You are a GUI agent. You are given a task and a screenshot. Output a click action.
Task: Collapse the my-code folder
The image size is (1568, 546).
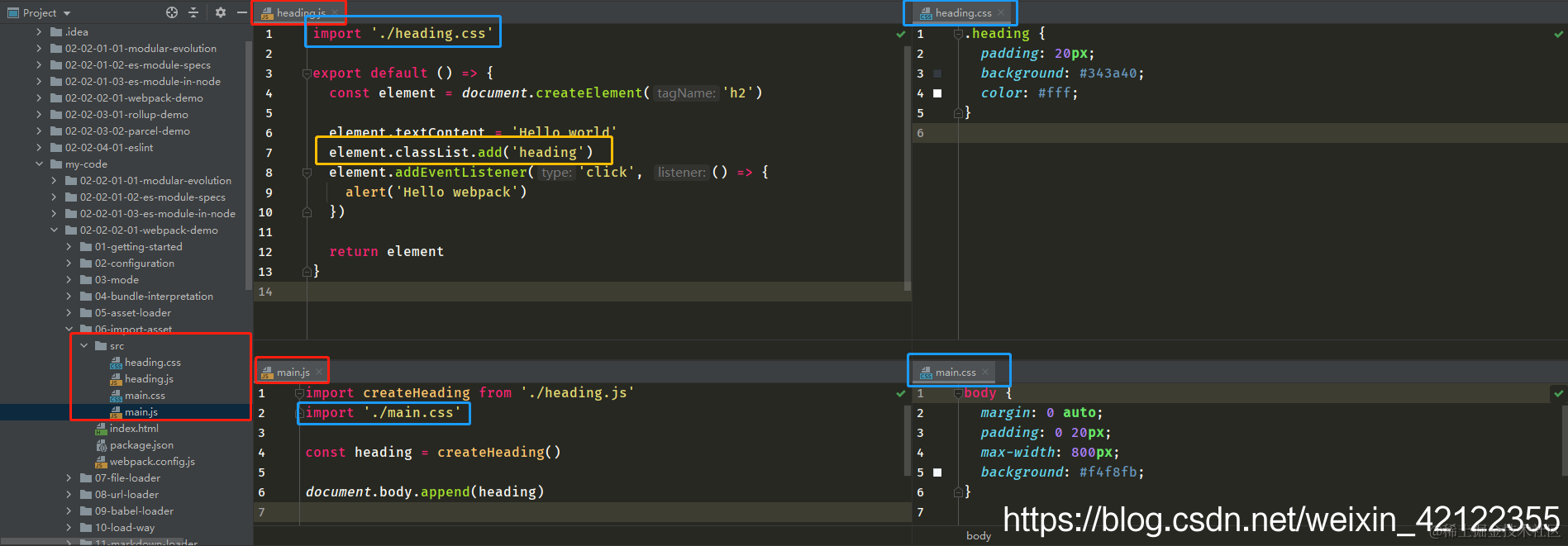tap(39, 164)
